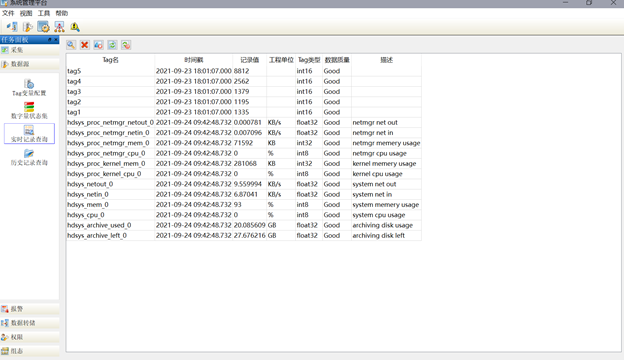Sort by the 时间戳 column header
This screenshot has width=624, height=360.
(194, 60)
